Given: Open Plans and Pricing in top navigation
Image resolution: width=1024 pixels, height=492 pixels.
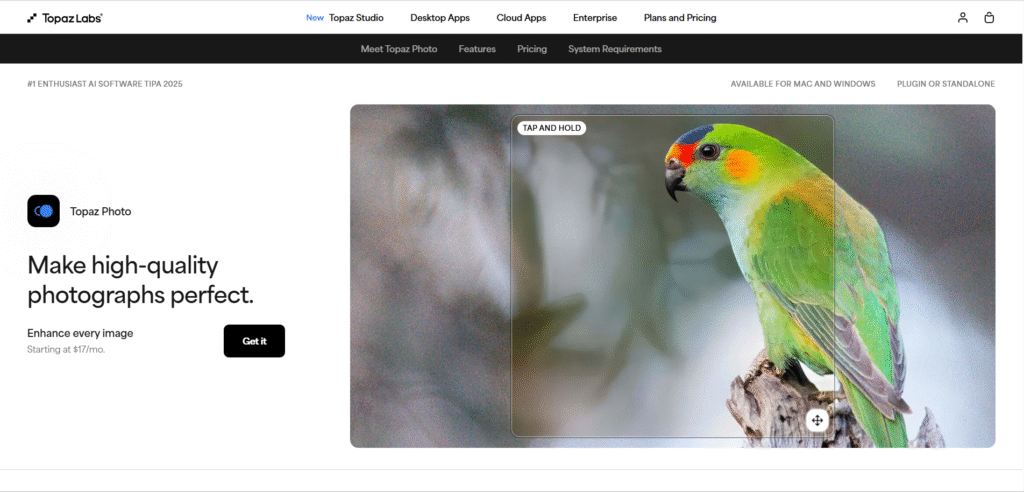Looking at the screenshot, I should (x=680, y=18).
